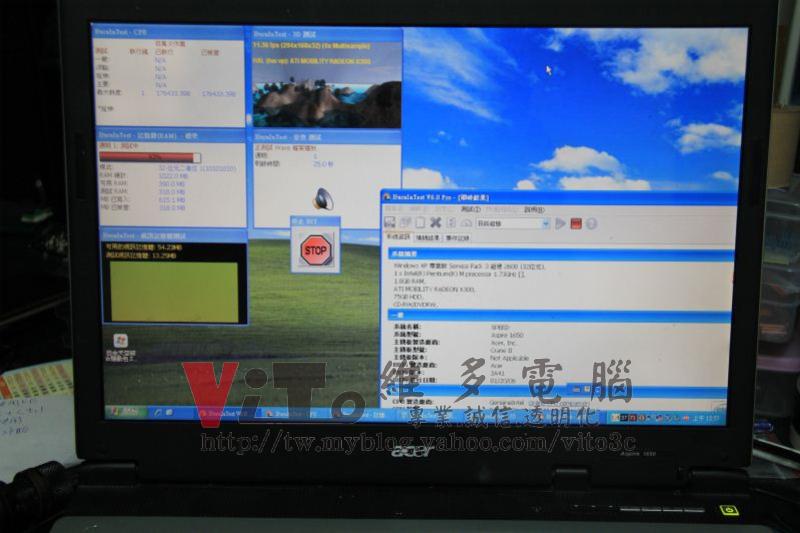This screenshot has width=800, height=533.
Task: Open the test set dropdown in BurnInTest toolbar
Action: 545,223
